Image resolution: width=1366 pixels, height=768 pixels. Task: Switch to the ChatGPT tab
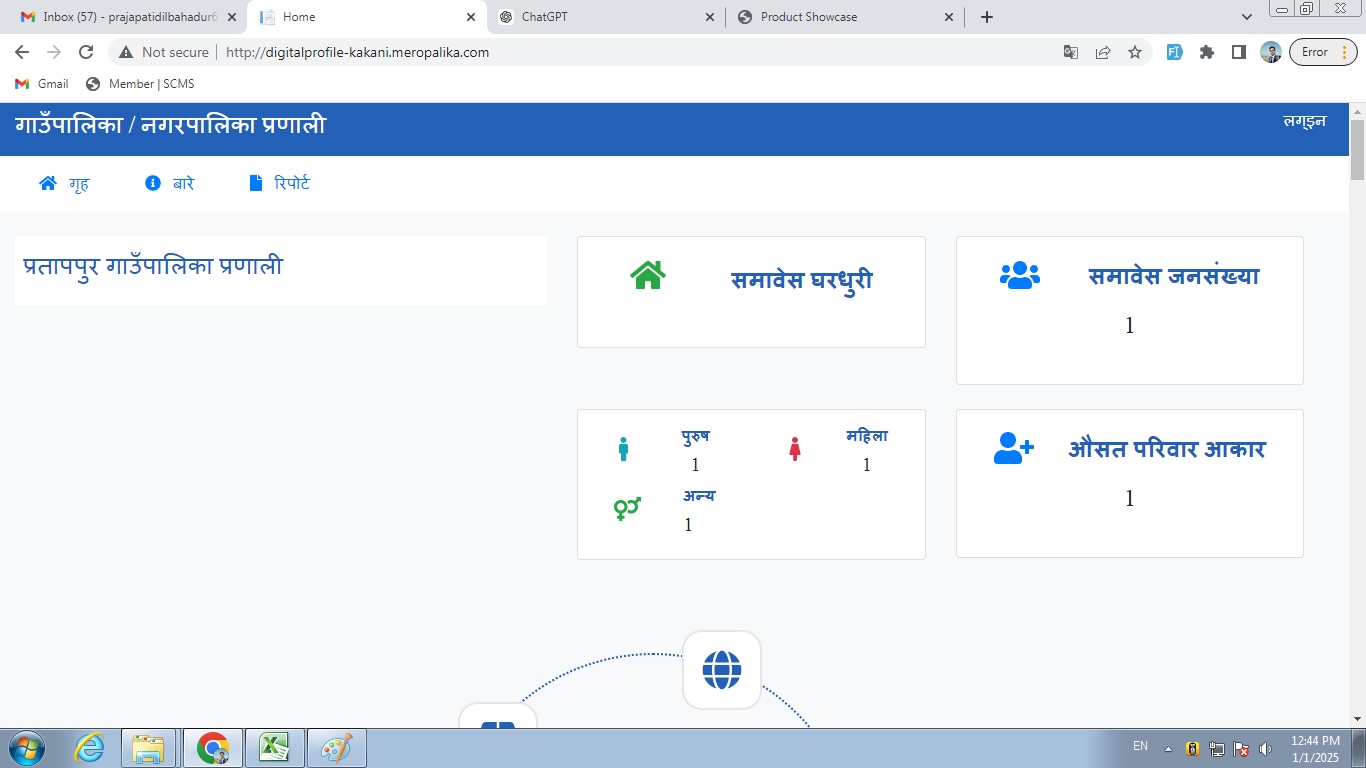coord(605,17)
